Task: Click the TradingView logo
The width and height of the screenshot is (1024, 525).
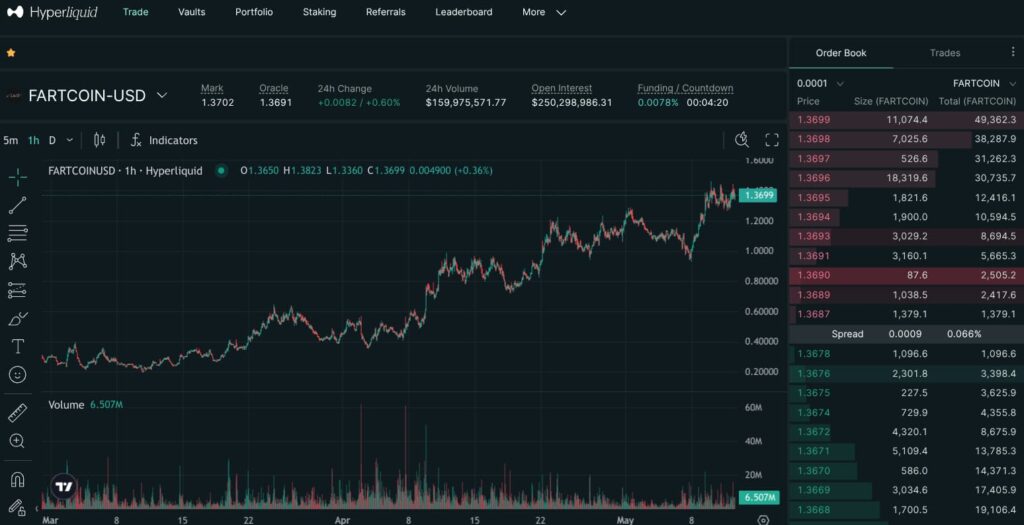Action: (63, 486)
